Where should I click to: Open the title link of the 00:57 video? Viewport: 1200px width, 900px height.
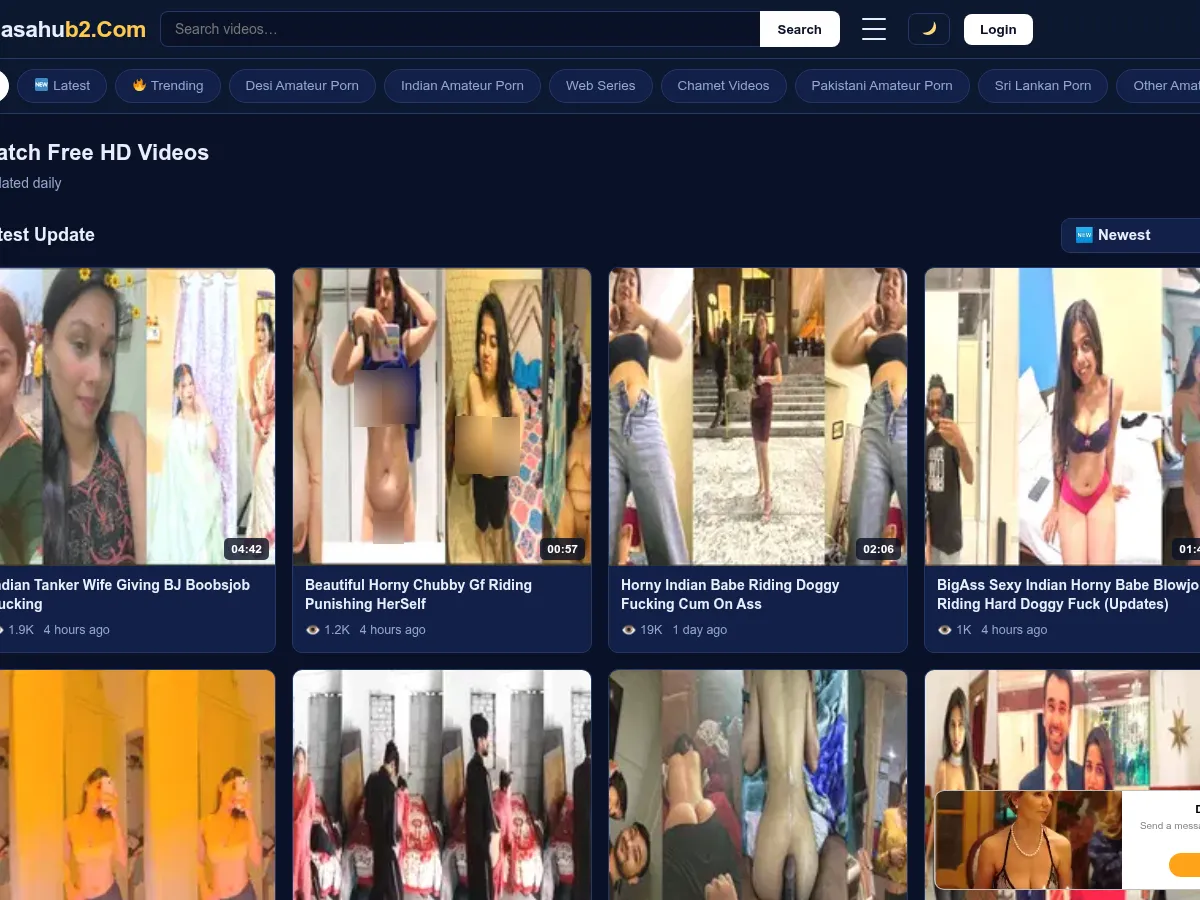(418, 594)
